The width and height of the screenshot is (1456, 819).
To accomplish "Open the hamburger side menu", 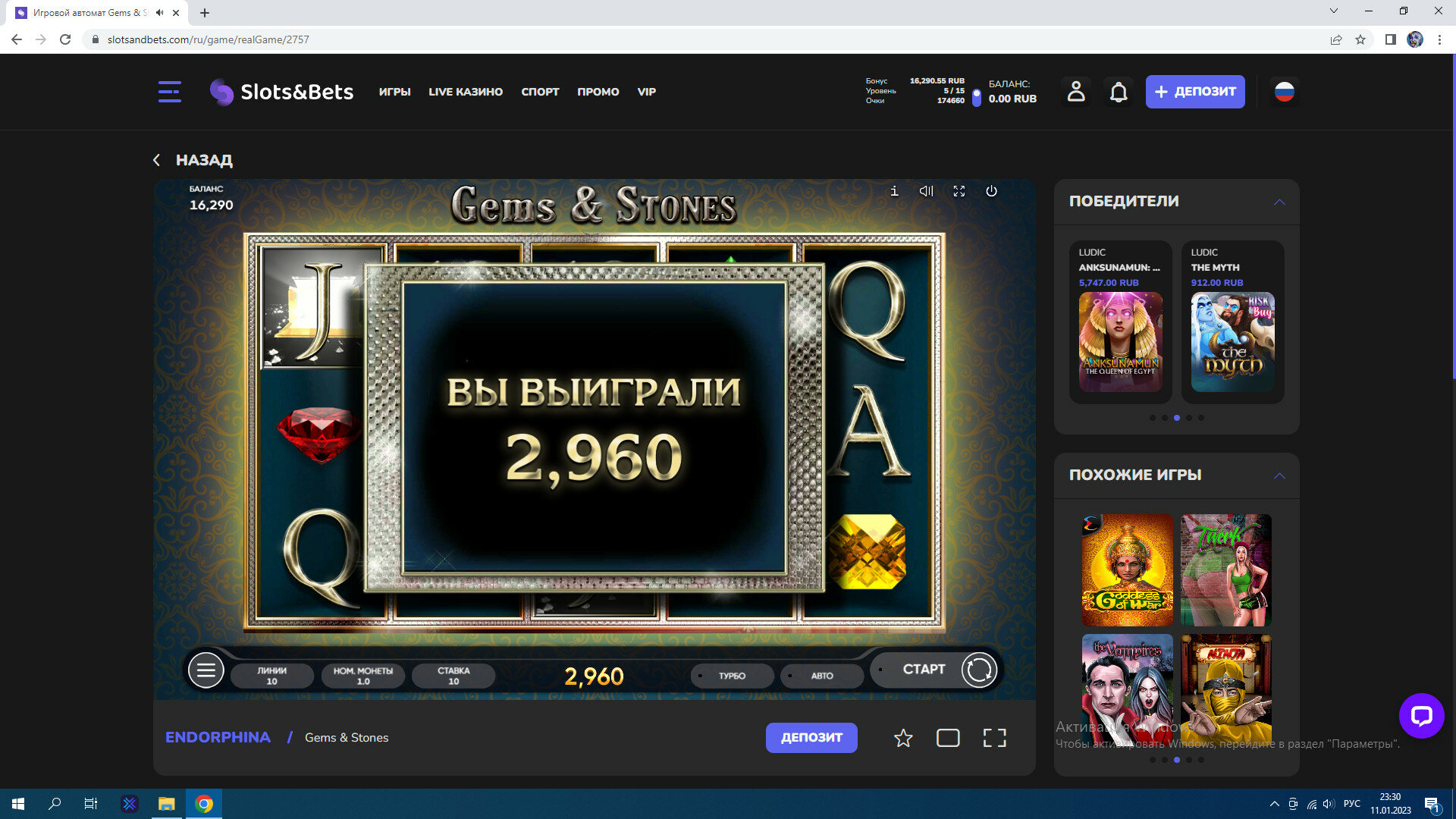I will 169,92.
